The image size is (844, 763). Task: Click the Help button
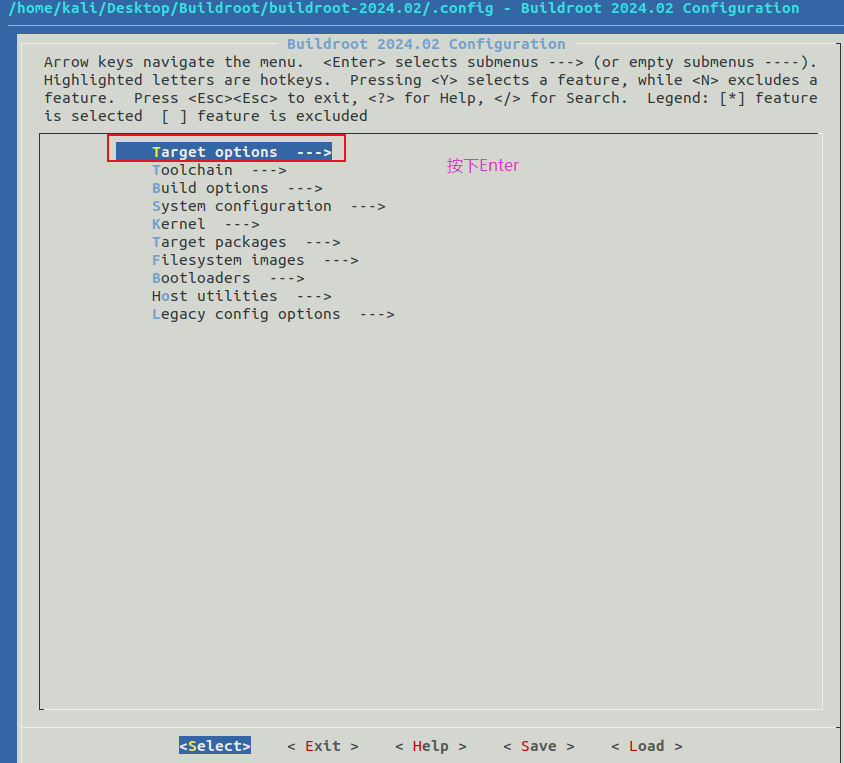[431, 746]
